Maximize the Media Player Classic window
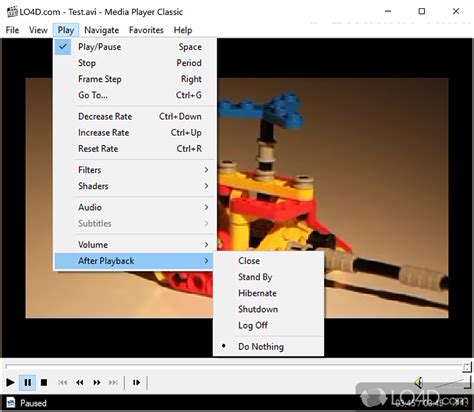Screen dimensions: 474x412 pyautogui.click(x=422, y=11)
